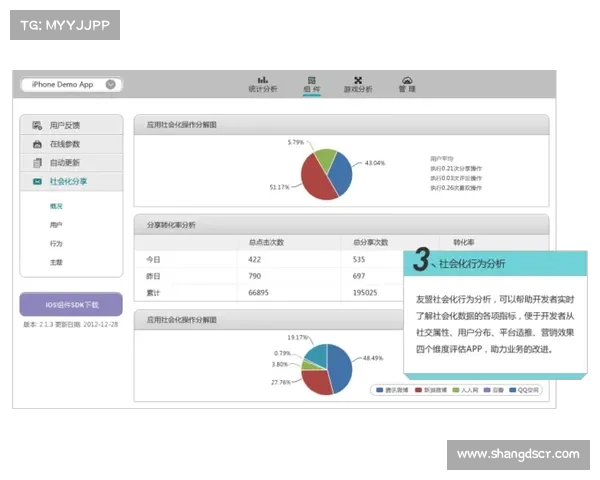Click the green 5.79% pie slice
Screen dimensions: 600x480
click(x=326, y=158)
